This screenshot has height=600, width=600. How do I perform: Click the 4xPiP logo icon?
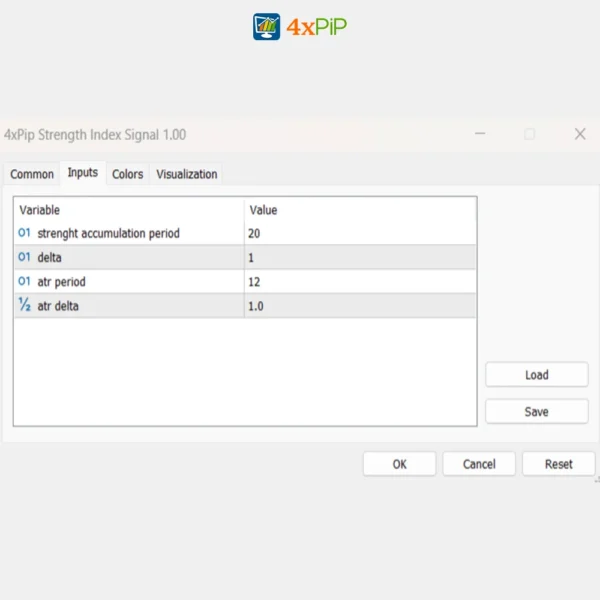tap(267, 27)
